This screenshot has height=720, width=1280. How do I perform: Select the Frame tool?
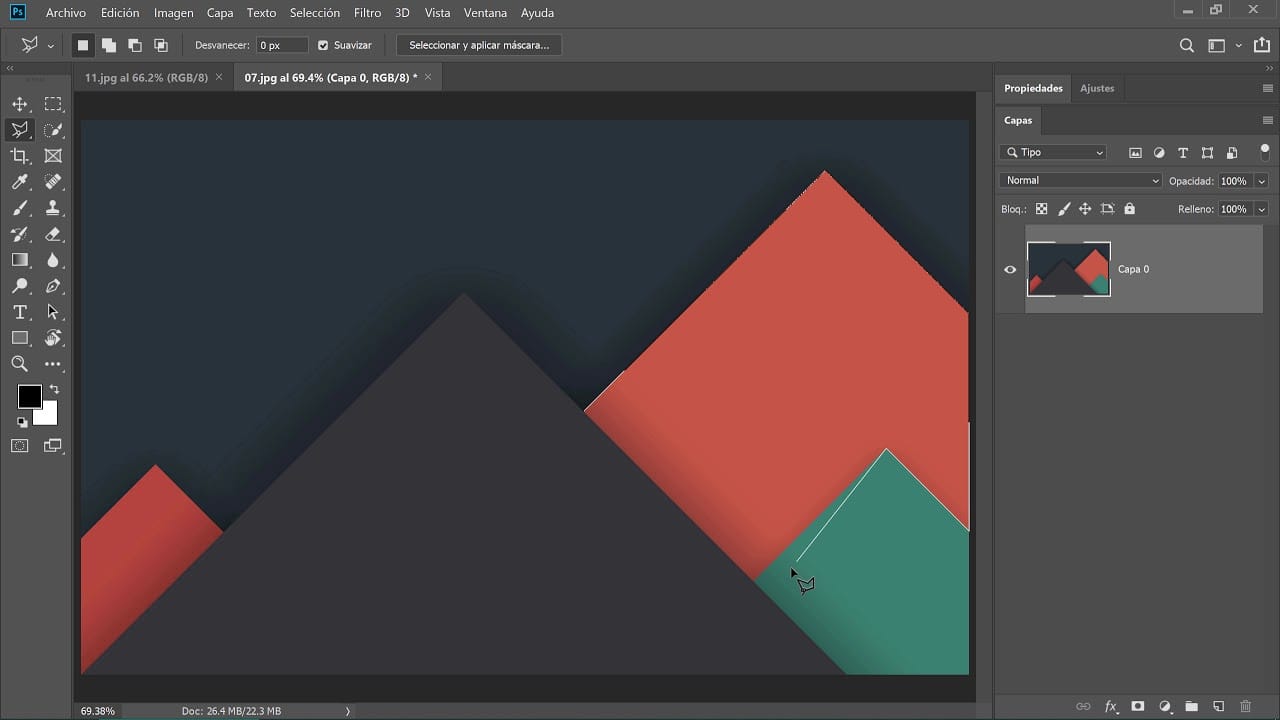coord(53,156)
